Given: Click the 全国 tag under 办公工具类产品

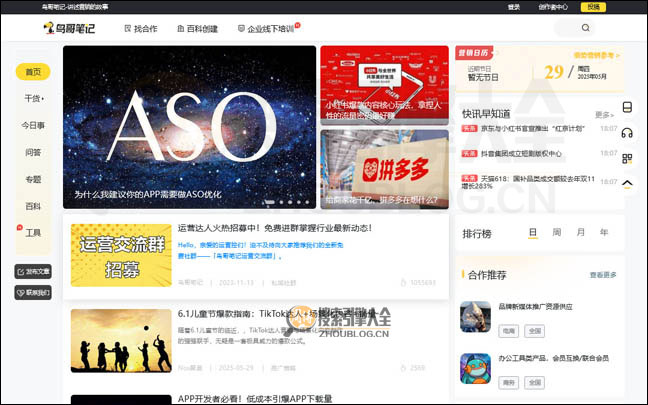Looking at the screenshot, I should 534,382.
